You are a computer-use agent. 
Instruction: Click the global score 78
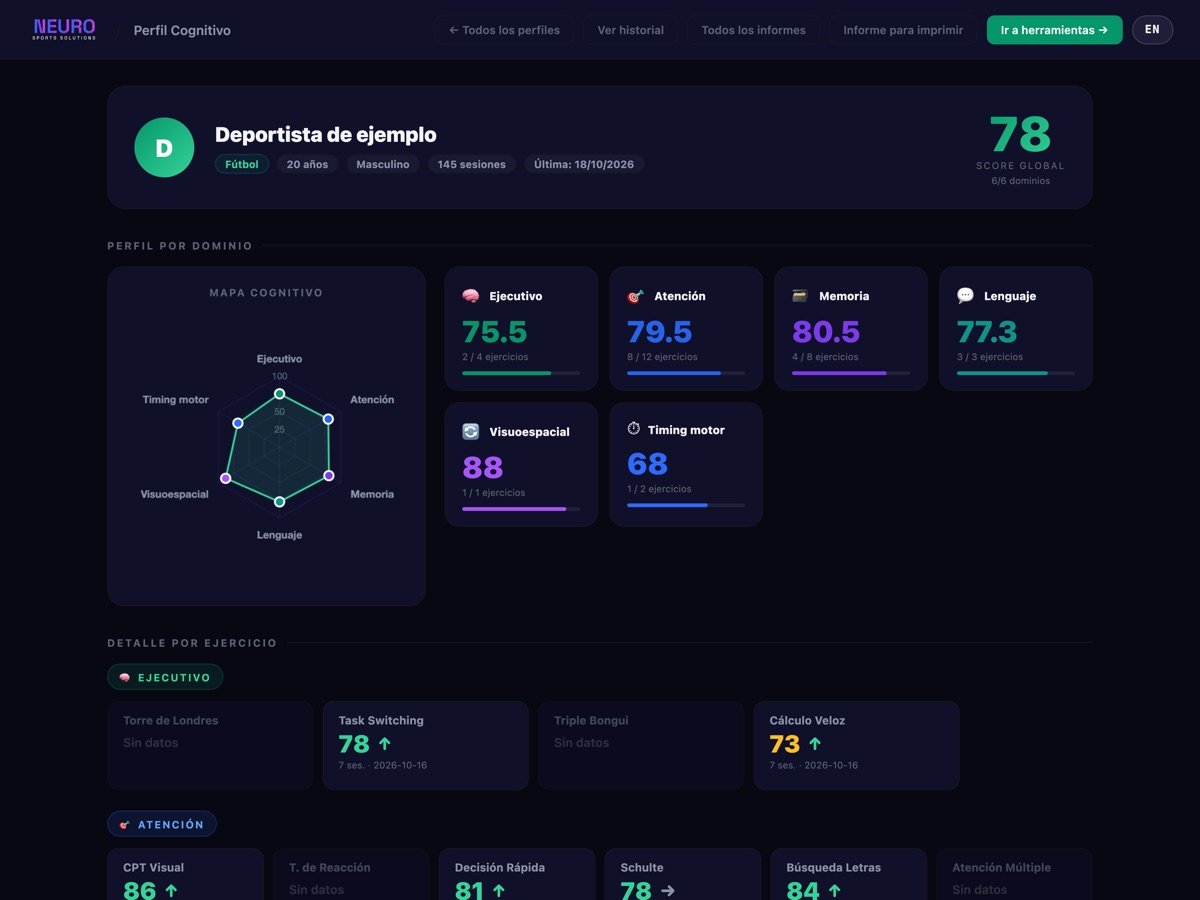(1020, 134)
